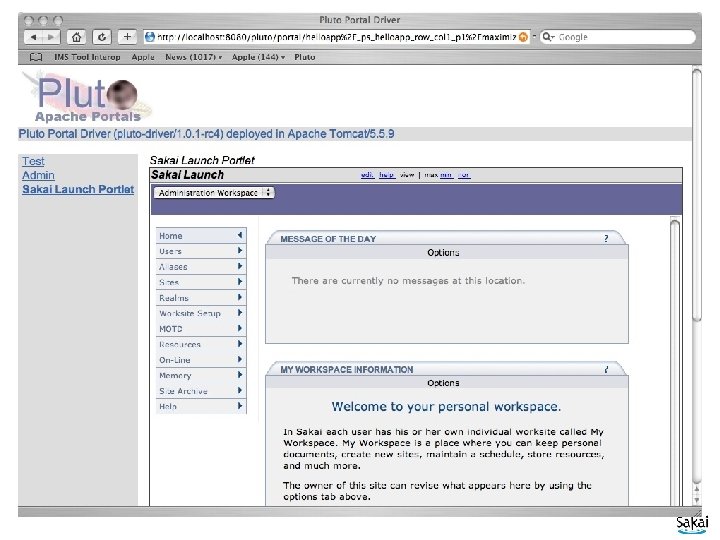Viewport: 720px width, 540px height.
Task: Select Home in the Sakai tool menu
Action: pos(201,236)
